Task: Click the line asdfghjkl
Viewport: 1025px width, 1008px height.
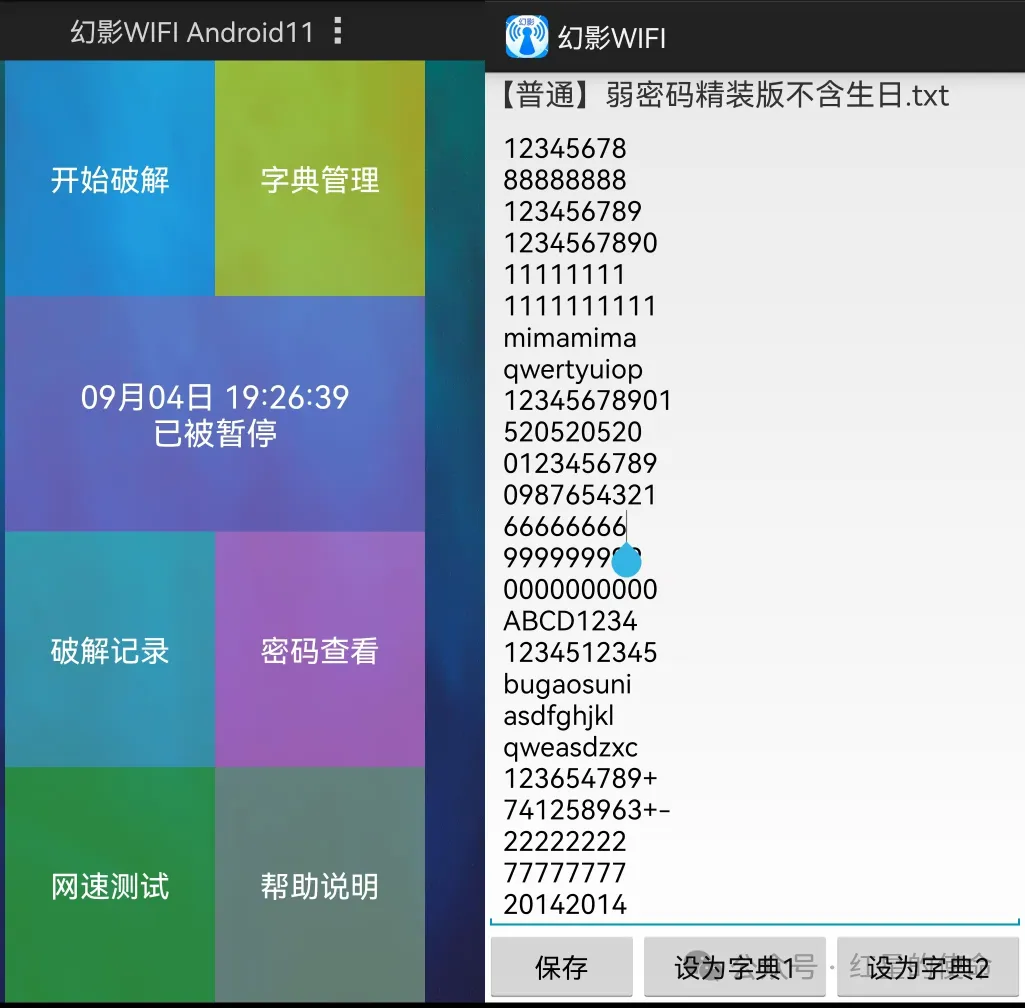Action: [x=559, y=716]
